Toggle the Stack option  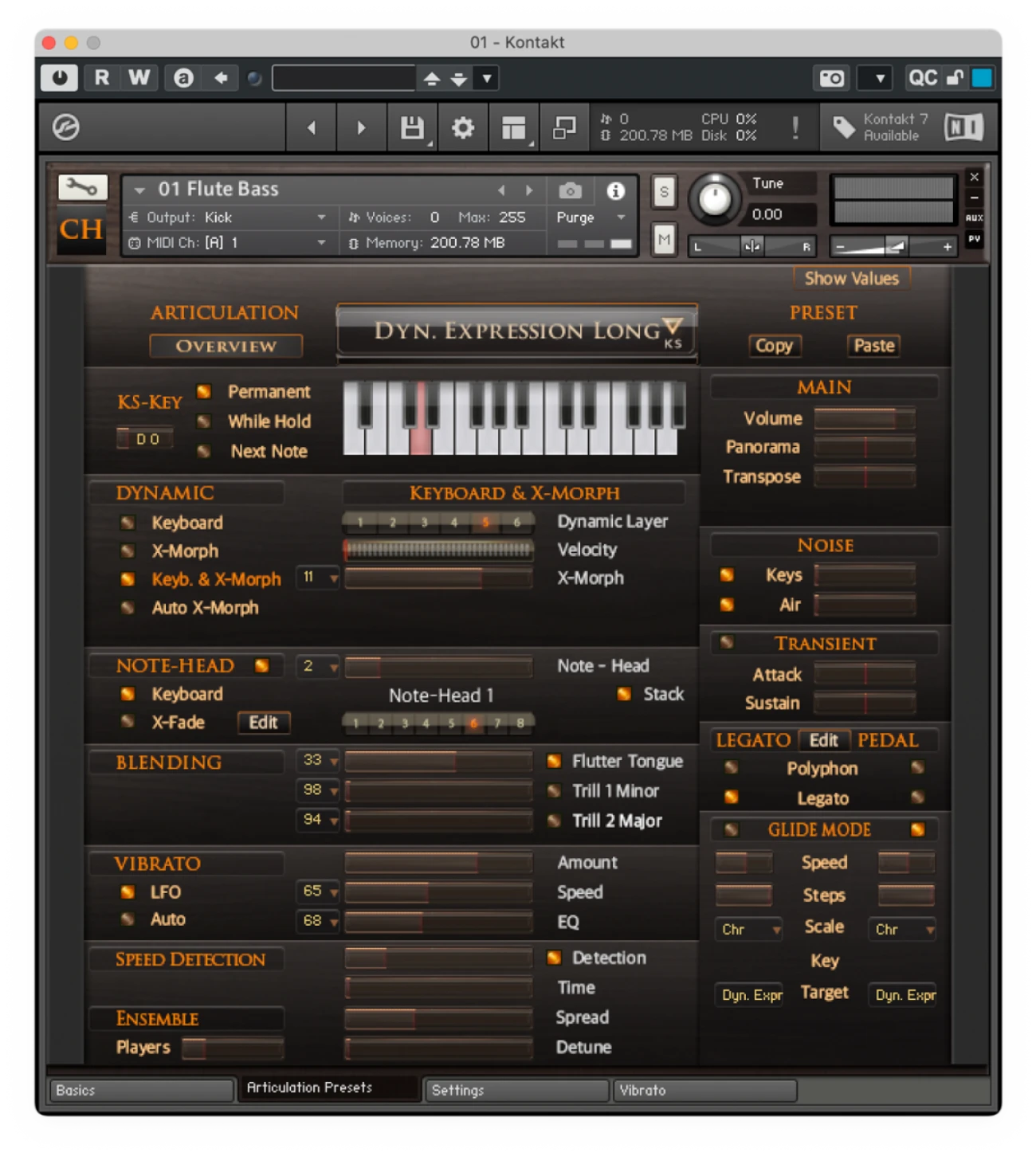coord(624,694)
